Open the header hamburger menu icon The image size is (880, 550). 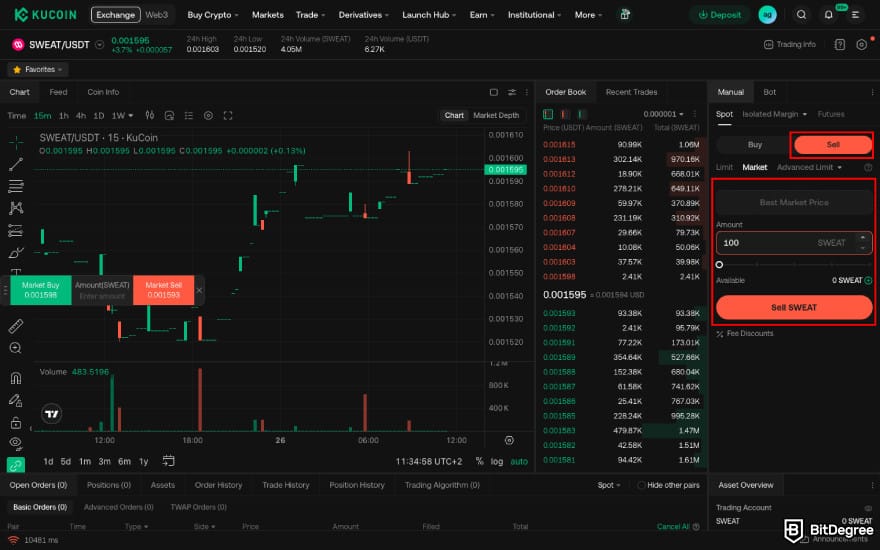click(x=855, y=15)
